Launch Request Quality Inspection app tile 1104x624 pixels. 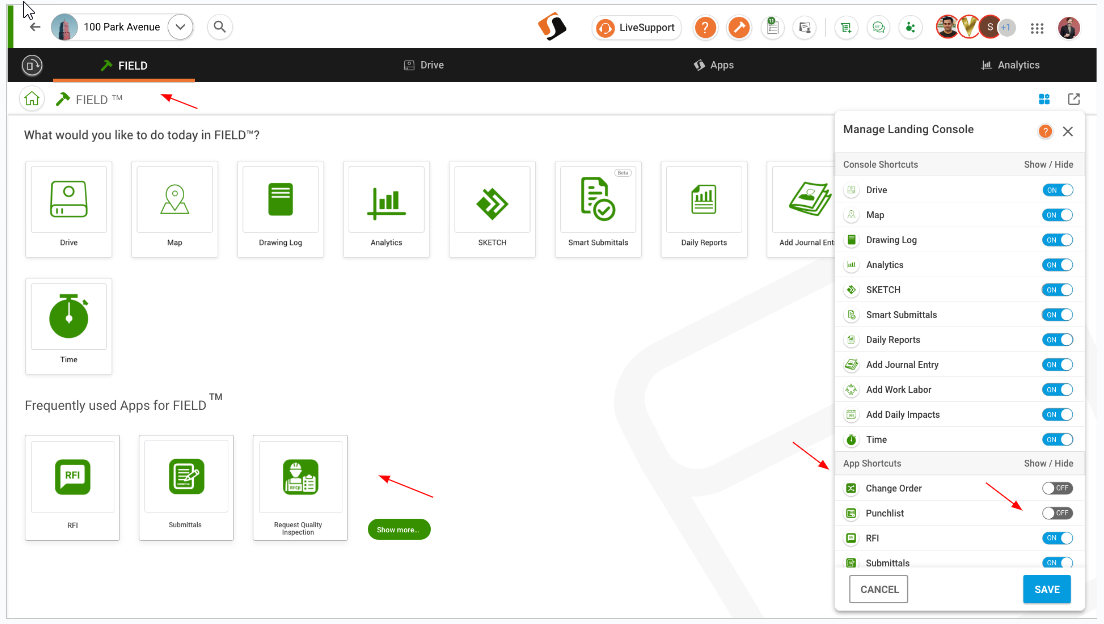click(300, 487)
